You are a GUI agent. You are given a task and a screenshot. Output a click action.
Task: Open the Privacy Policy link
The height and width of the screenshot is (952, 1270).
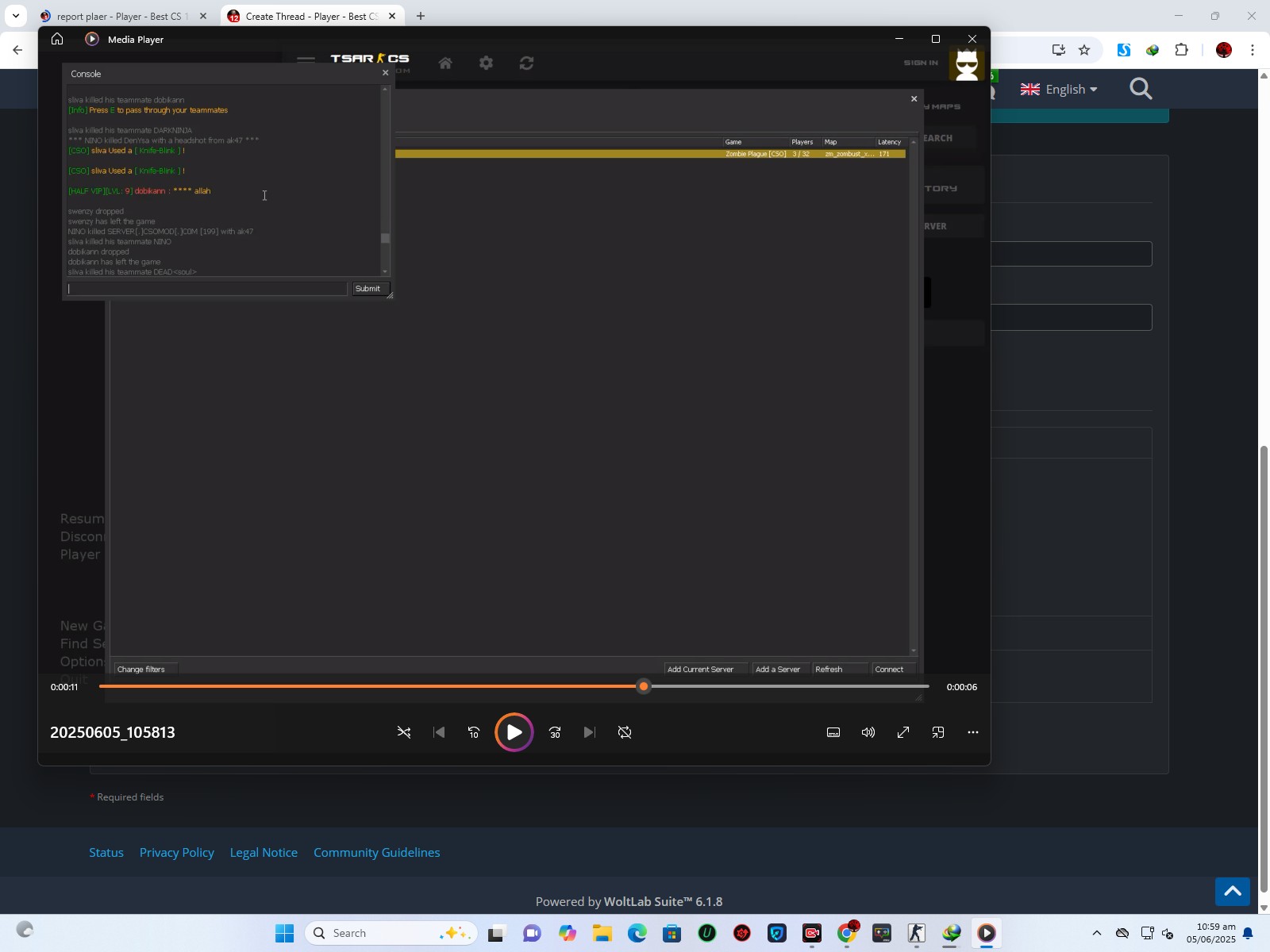(177, 852)
